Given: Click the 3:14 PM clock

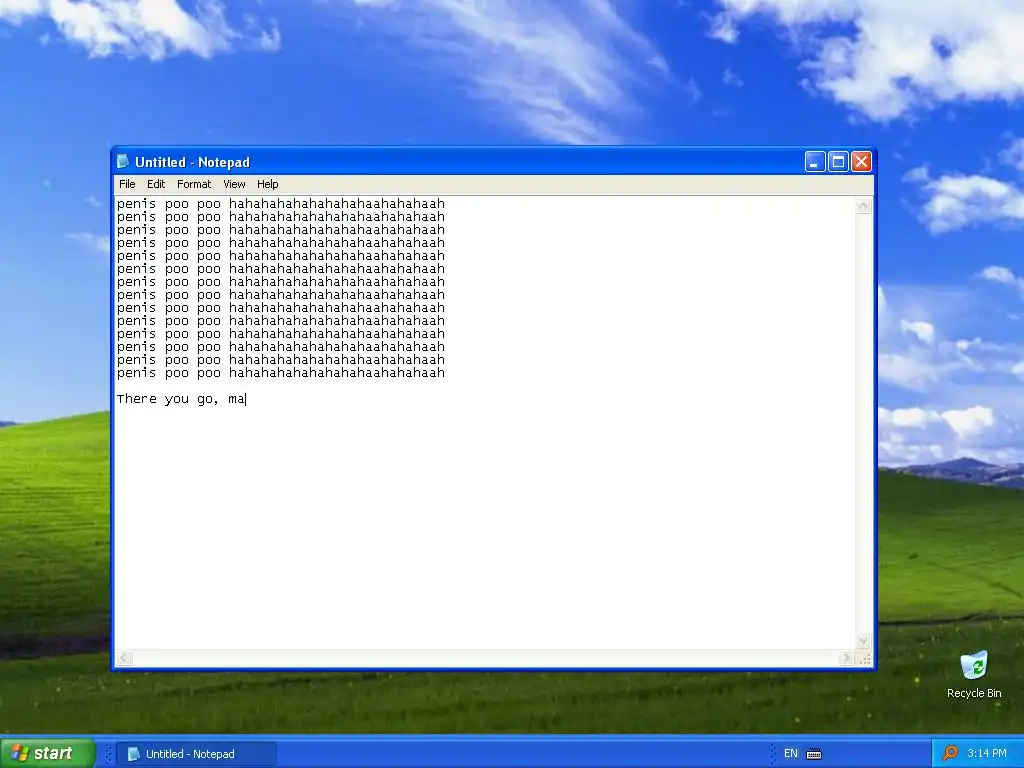Looking at the screenshot, I should click(987, 754).
